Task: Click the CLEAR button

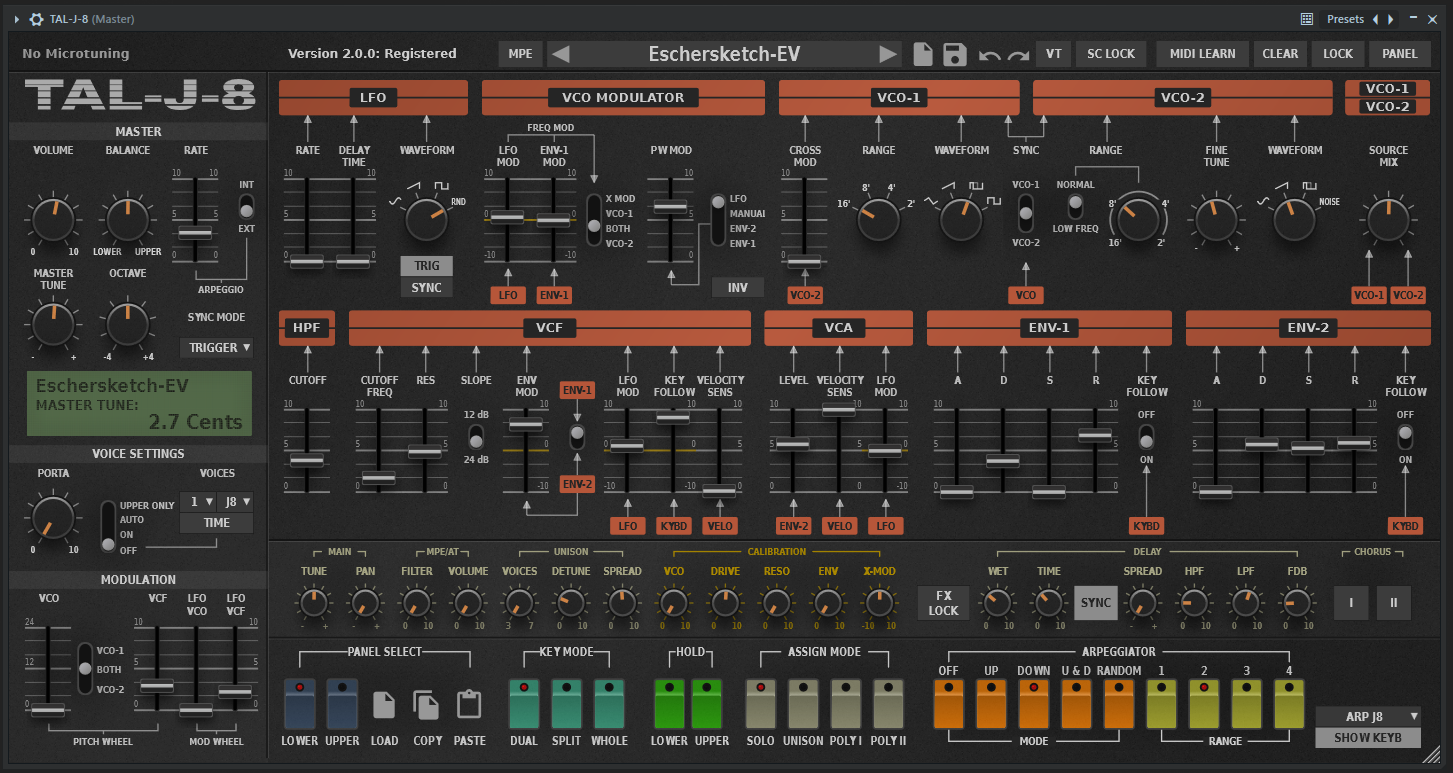Action: click(1280, 54)
